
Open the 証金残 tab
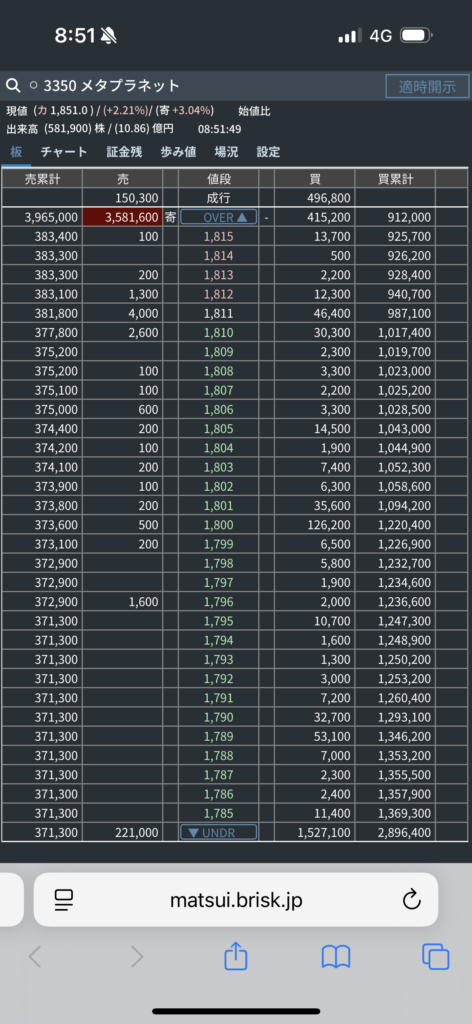tap(124, 152)
